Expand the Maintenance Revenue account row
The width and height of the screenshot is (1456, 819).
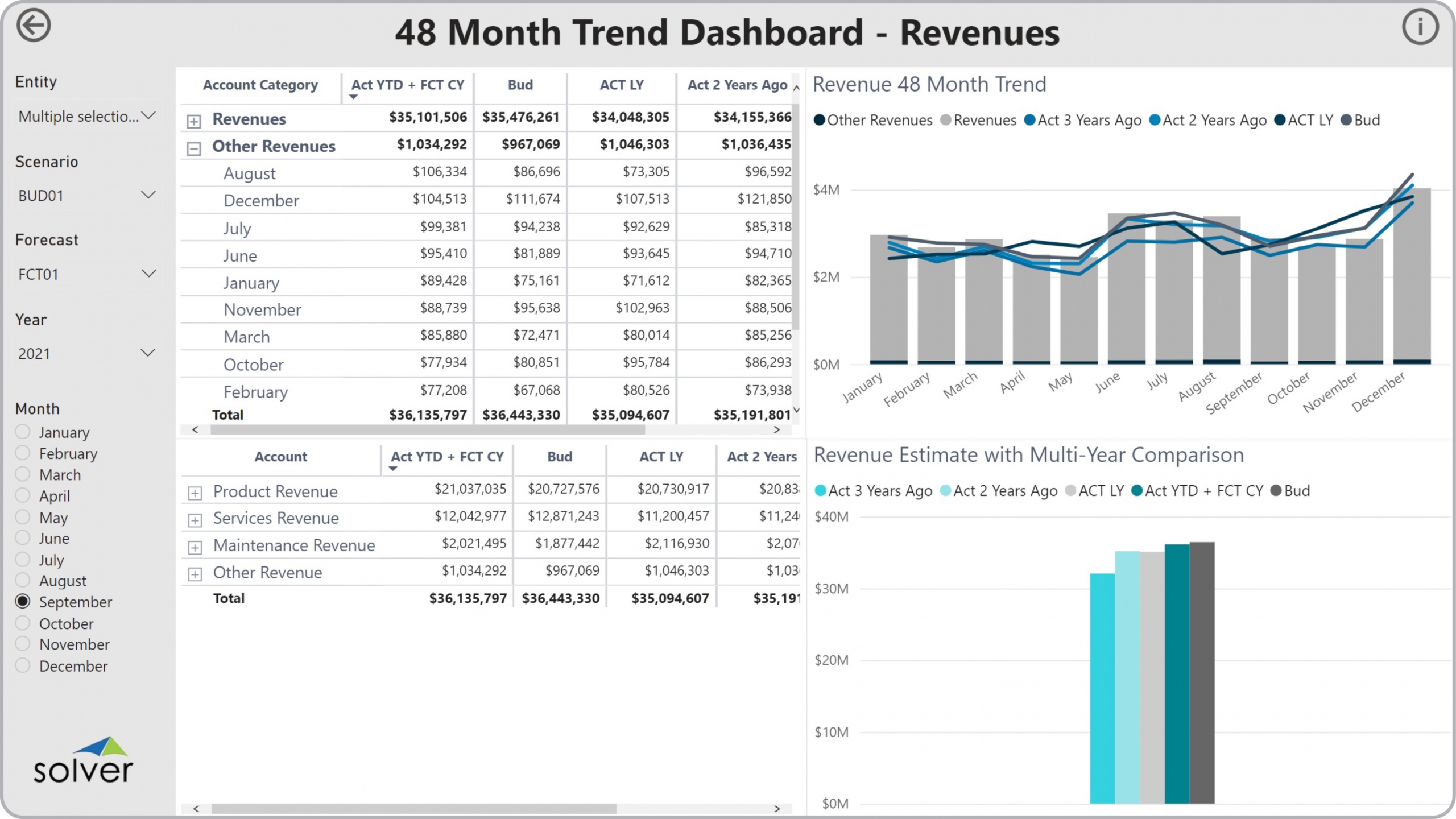coord(195,547)
